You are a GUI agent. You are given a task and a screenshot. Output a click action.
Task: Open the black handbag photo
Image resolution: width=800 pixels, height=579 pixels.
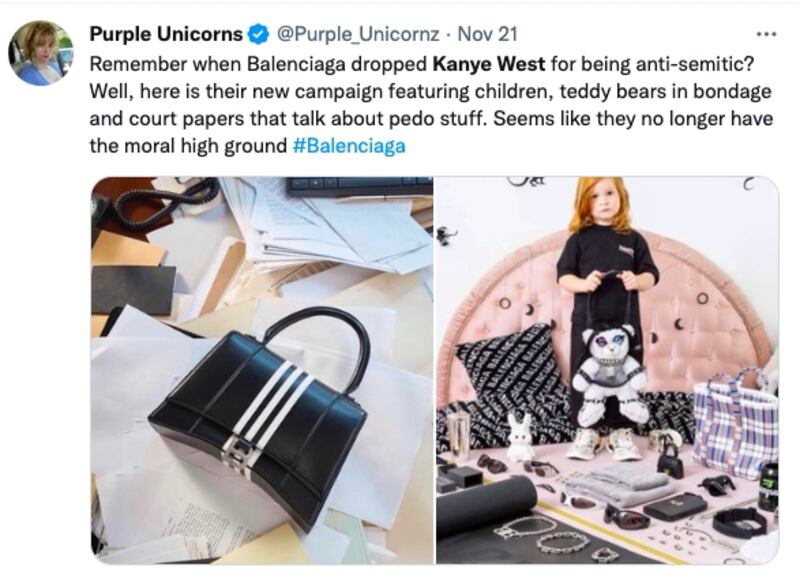click(x=262, y=370)
